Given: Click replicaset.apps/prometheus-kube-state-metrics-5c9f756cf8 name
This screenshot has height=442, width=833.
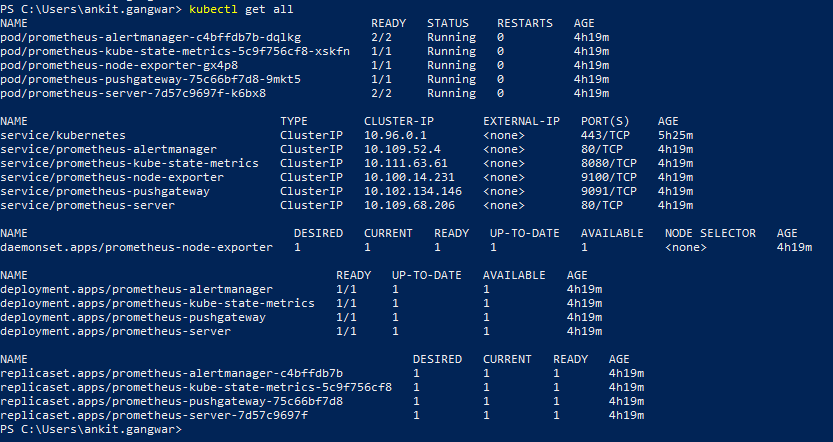Looking at the screenshot, I should click(x=196, y=387).
